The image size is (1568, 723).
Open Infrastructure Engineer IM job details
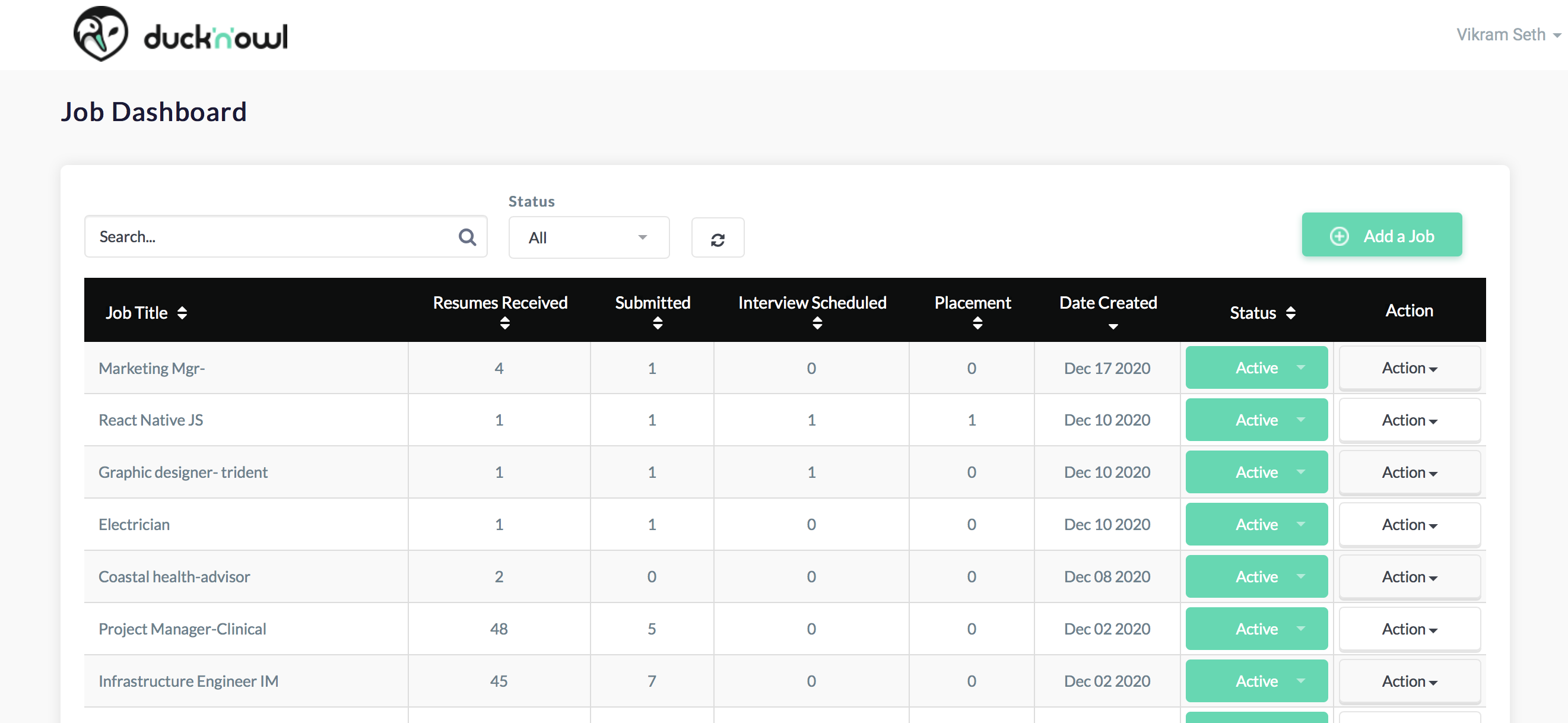tap(189, 681)
